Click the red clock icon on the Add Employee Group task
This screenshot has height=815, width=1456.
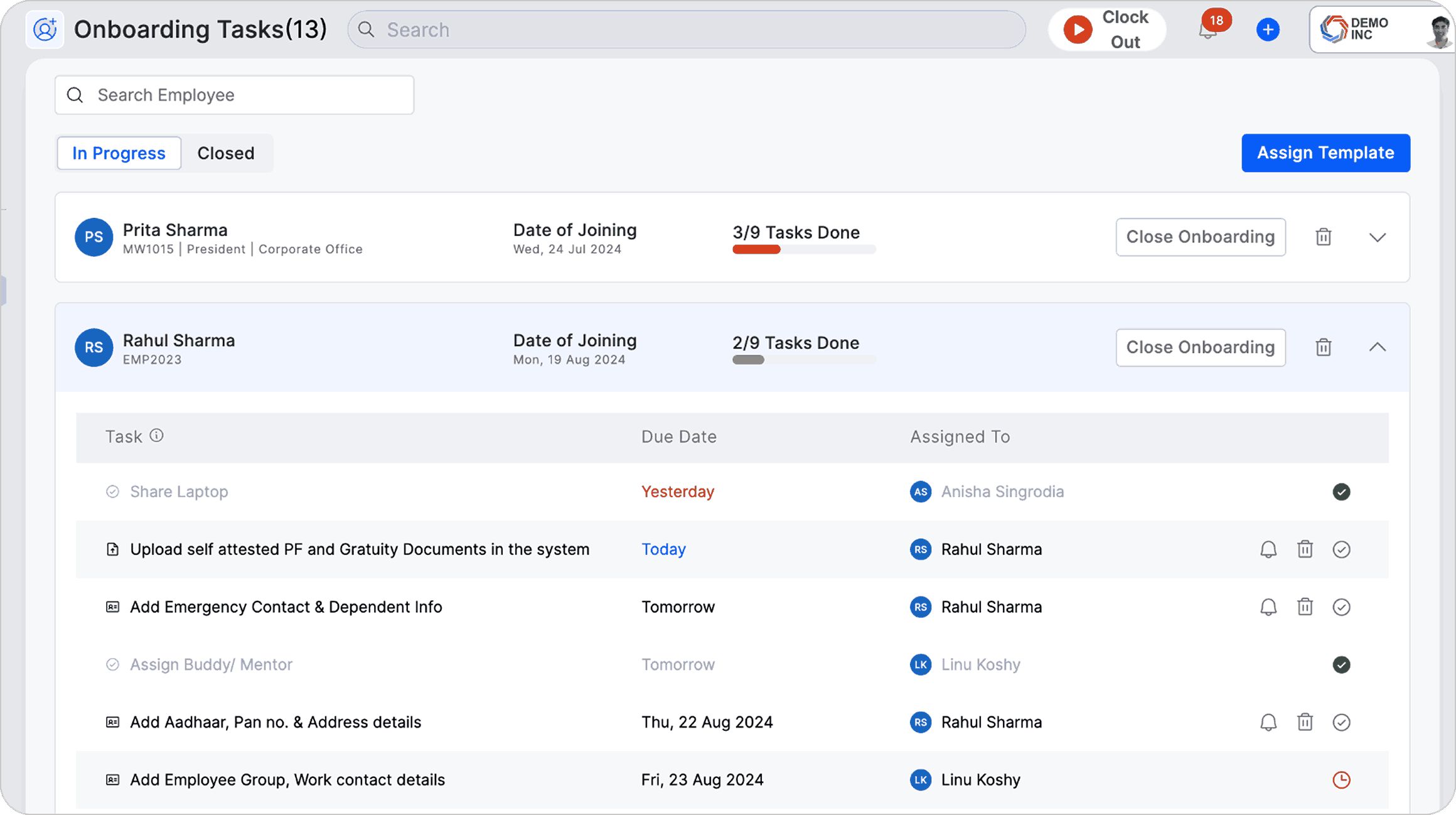click(1341, 780)
